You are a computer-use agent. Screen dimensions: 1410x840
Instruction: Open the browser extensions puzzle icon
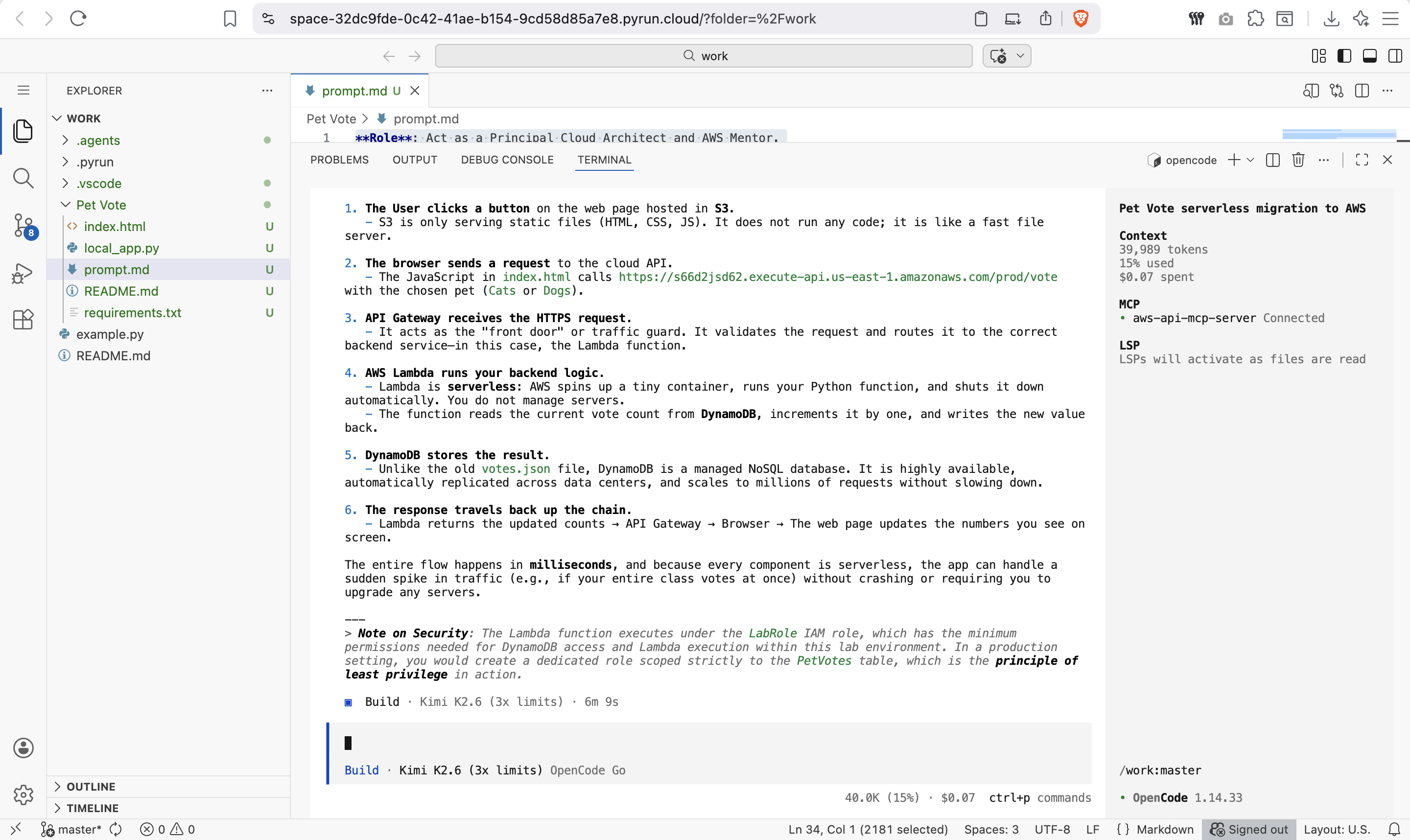click(x=1255, y=19)
